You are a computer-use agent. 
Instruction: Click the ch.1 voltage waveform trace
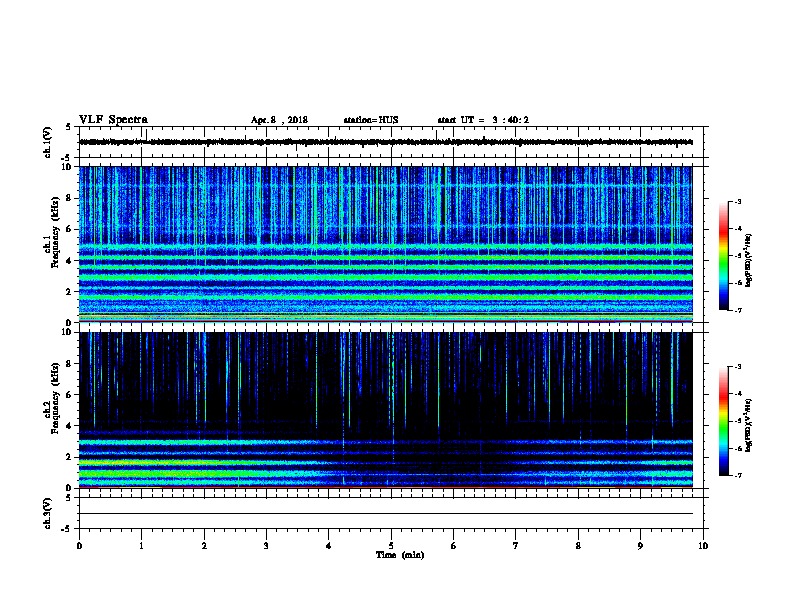pos(386,142)
